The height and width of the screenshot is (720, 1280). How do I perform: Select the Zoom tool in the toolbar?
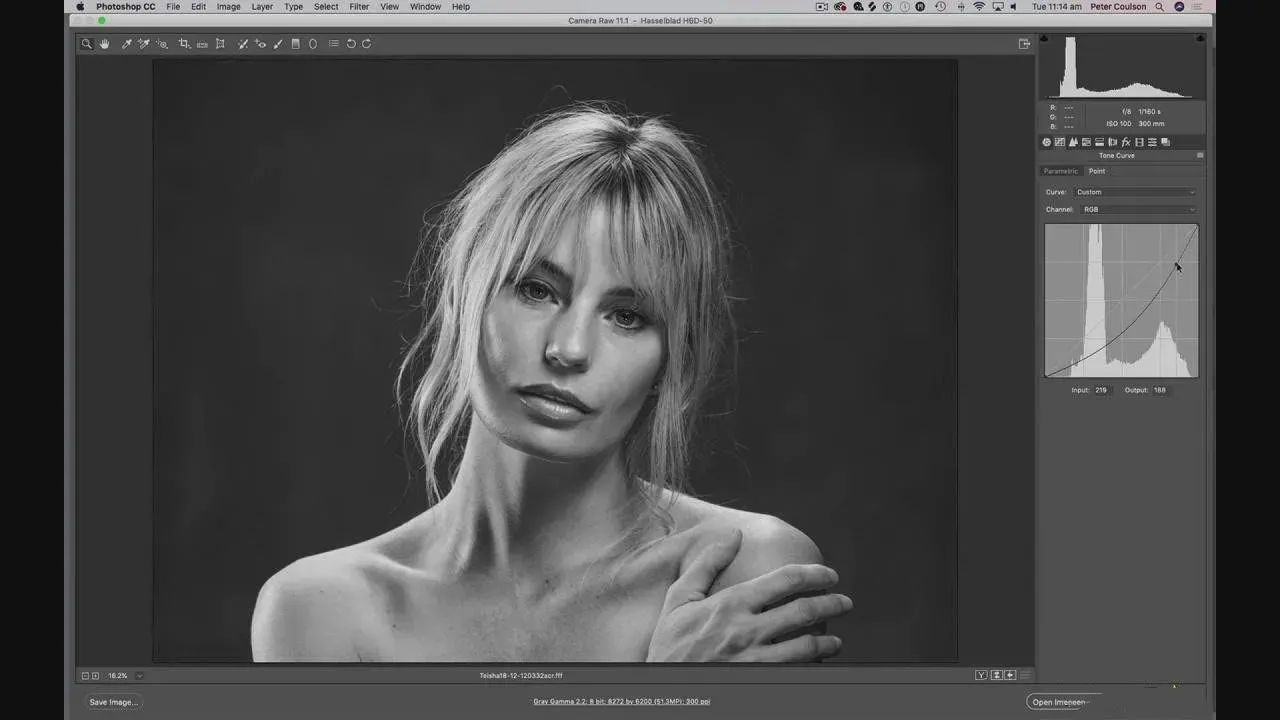click(x=87, y=44)
